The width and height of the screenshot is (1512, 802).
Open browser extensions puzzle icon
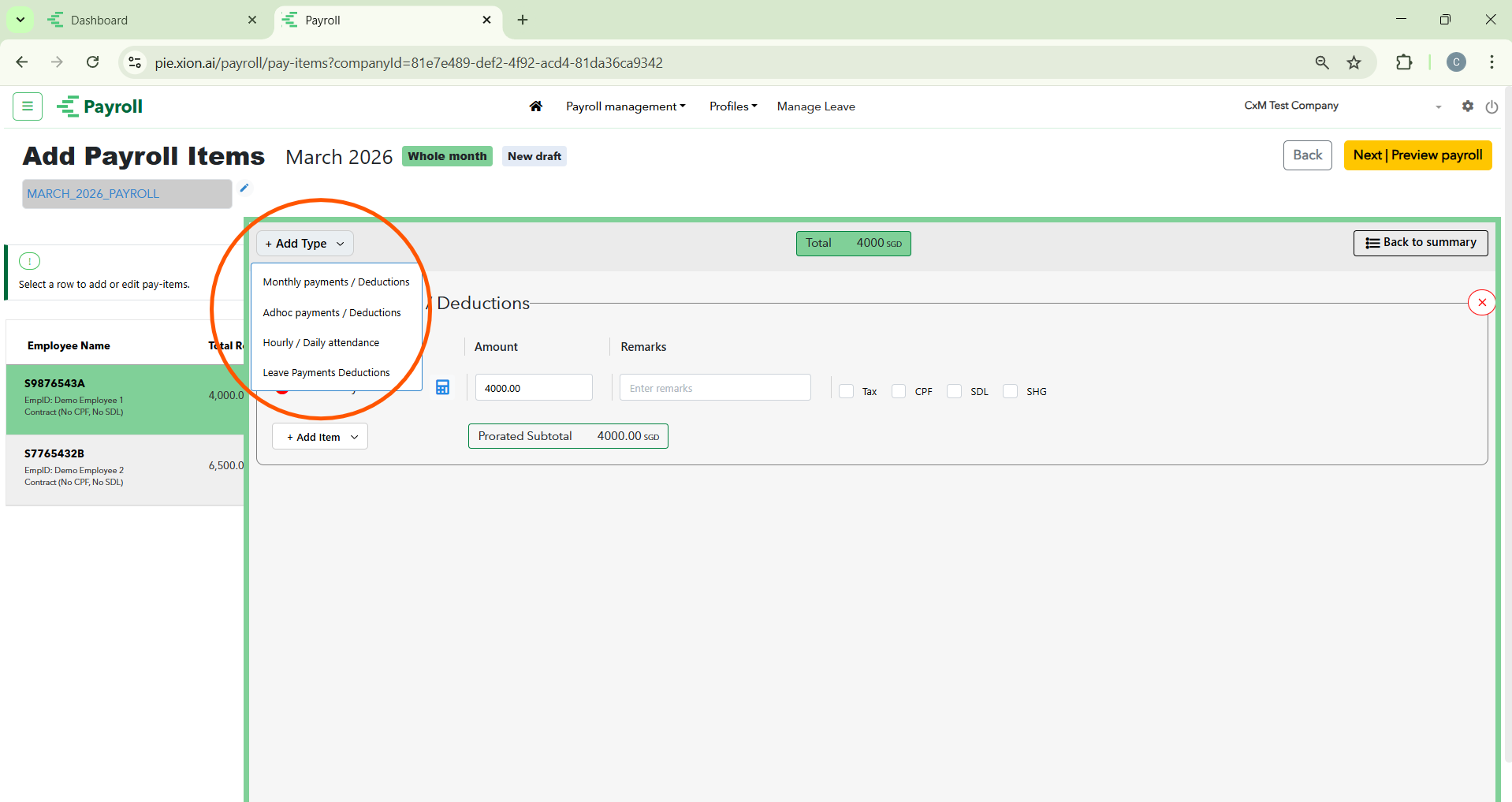1403,63
